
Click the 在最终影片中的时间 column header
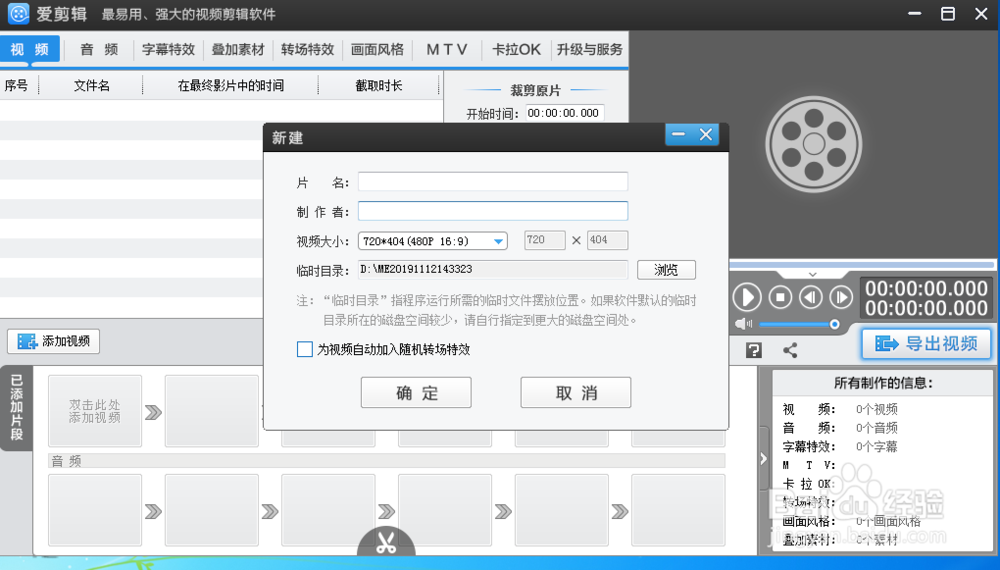tap(230, 85)
